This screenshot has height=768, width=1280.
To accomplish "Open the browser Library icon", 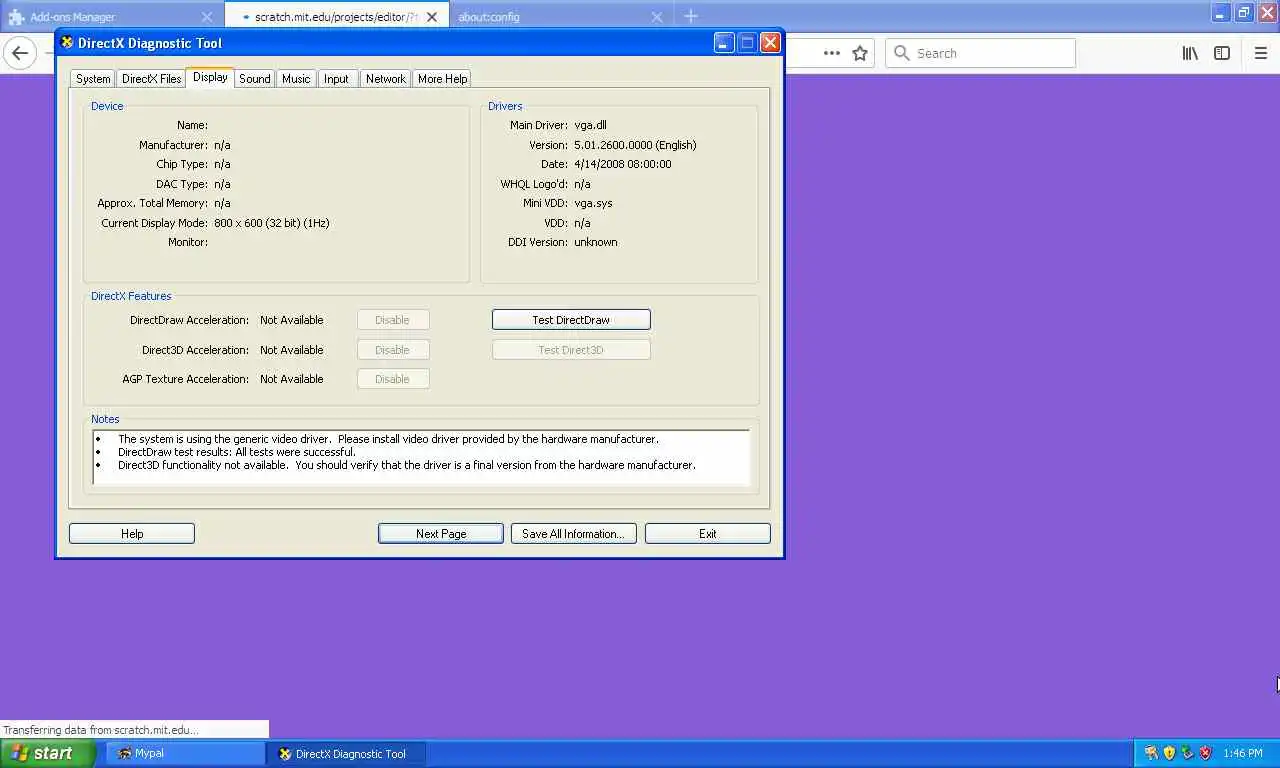I will [1190, 53].
